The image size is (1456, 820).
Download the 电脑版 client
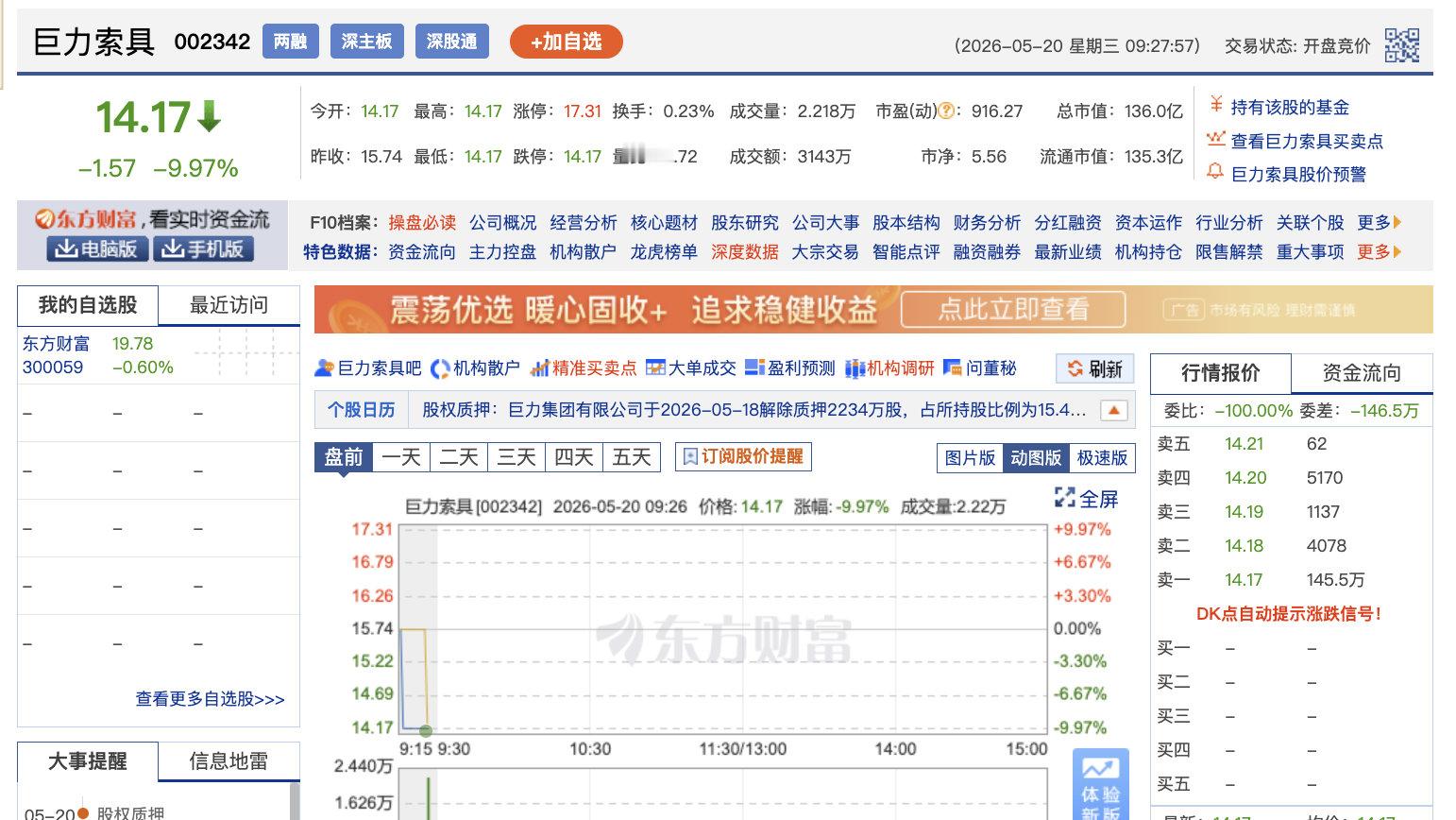97,248
